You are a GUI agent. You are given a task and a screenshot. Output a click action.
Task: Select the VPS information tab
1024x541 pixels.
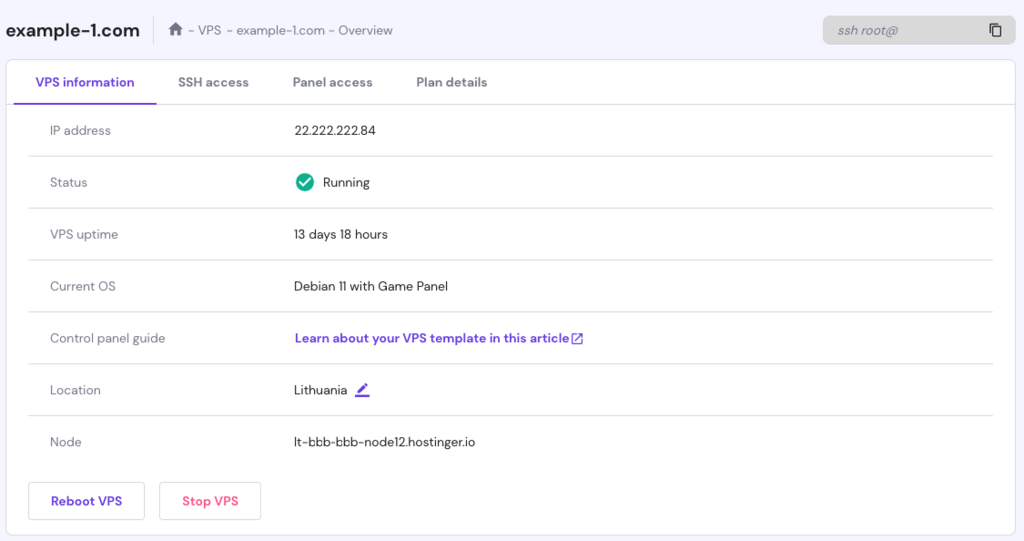(x=85, y=82)
